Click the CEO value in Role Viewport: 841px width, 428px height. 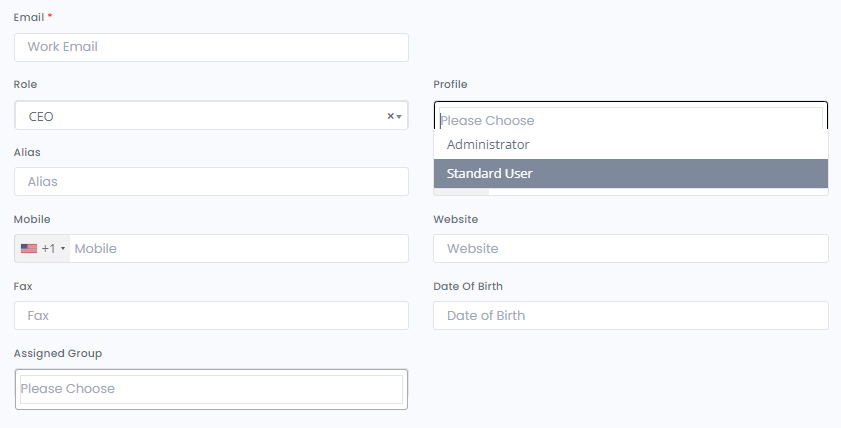pyautogui.click(x=41, y=116)
